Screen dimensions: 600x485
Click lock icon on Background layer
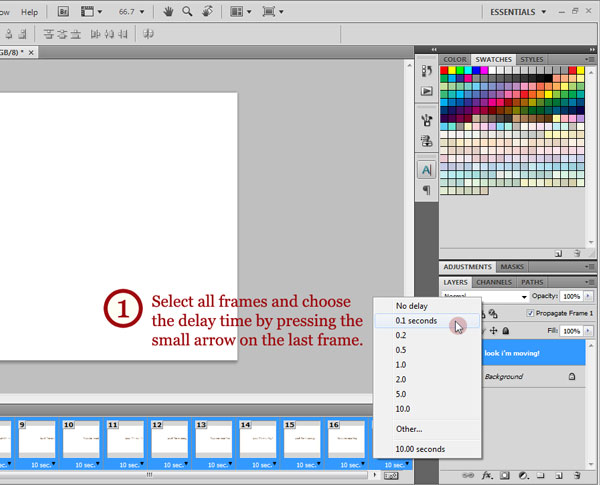(571, 376)
